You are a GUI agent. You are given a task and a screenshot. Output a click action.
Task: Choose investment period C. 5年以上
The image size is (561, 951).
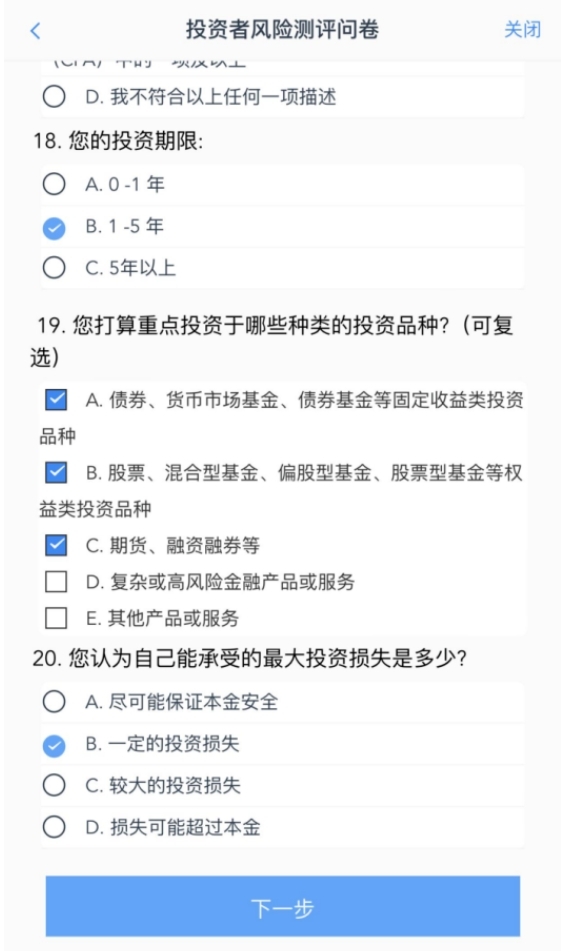[282, 267]
